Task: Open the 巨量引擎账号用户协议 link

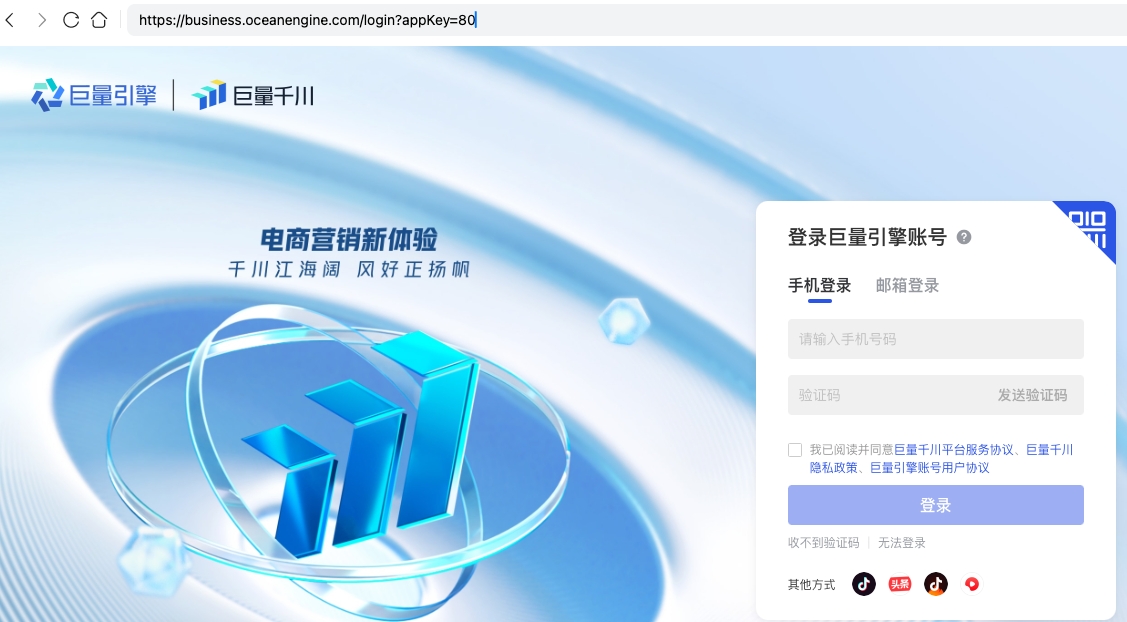Action: (929, 467)
